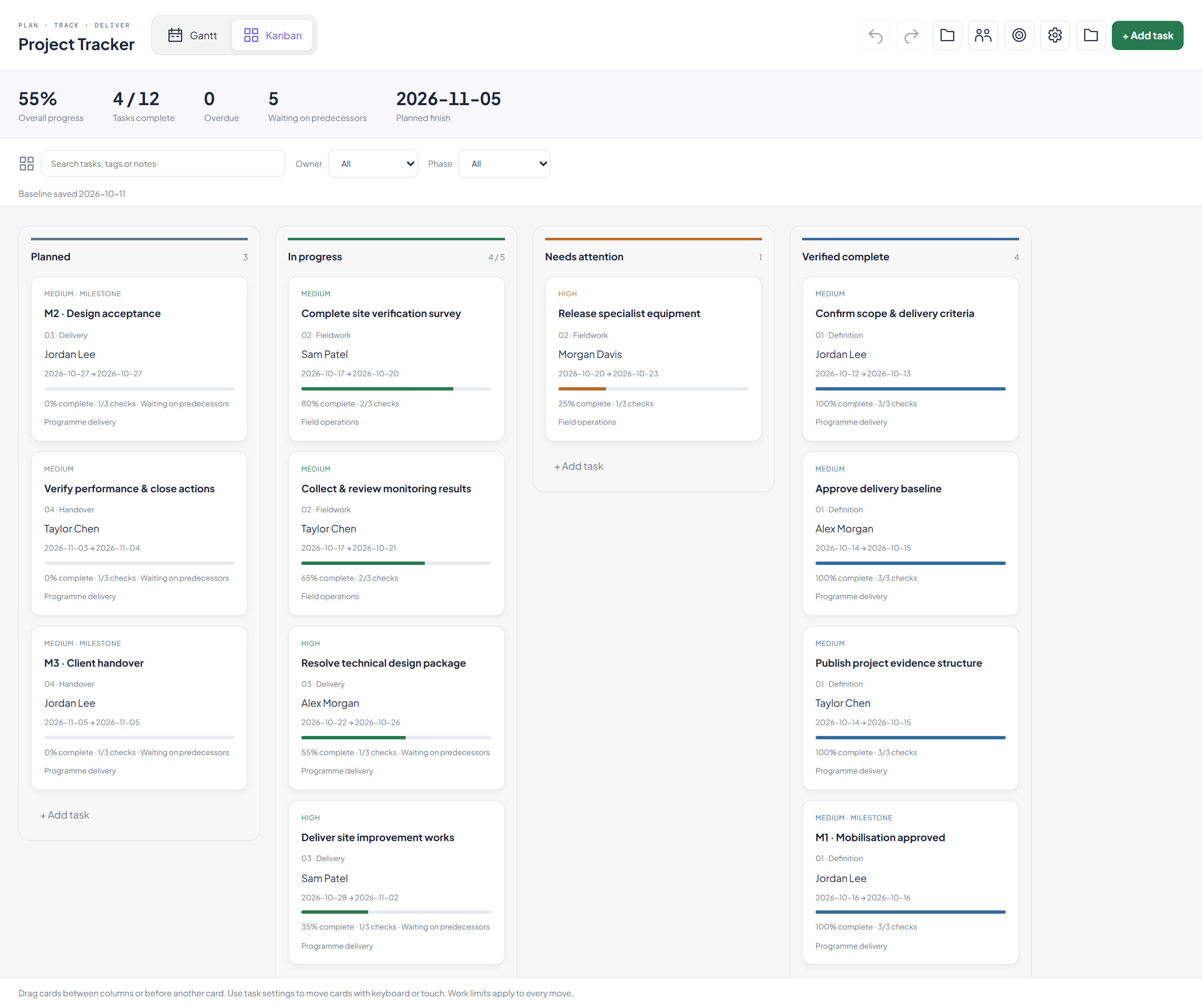Open Verify performance & close actions card
This screenshot has height=1008, width=1202.
(x=139, y=534)
